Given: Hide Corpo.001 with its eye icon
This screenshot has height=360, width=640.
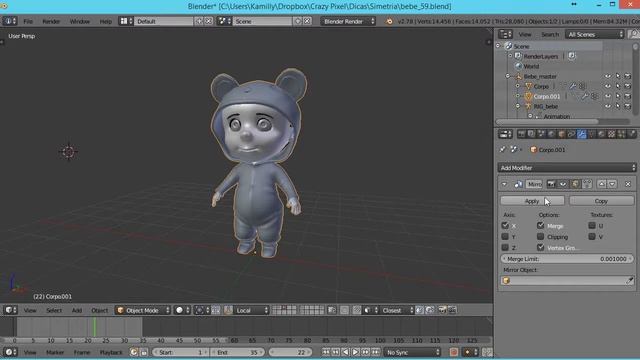Looking at the screenshot, I should (608, 96).
